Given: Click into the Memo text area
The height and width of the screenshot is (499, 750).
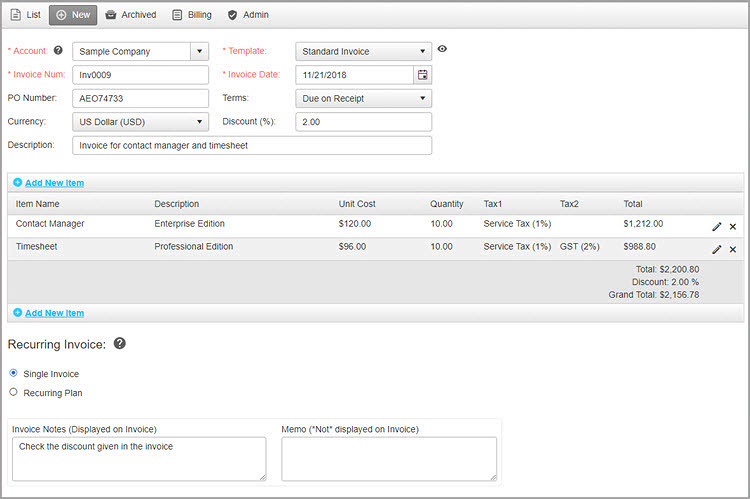Looking at the screenshot, I should click(388, 459).
